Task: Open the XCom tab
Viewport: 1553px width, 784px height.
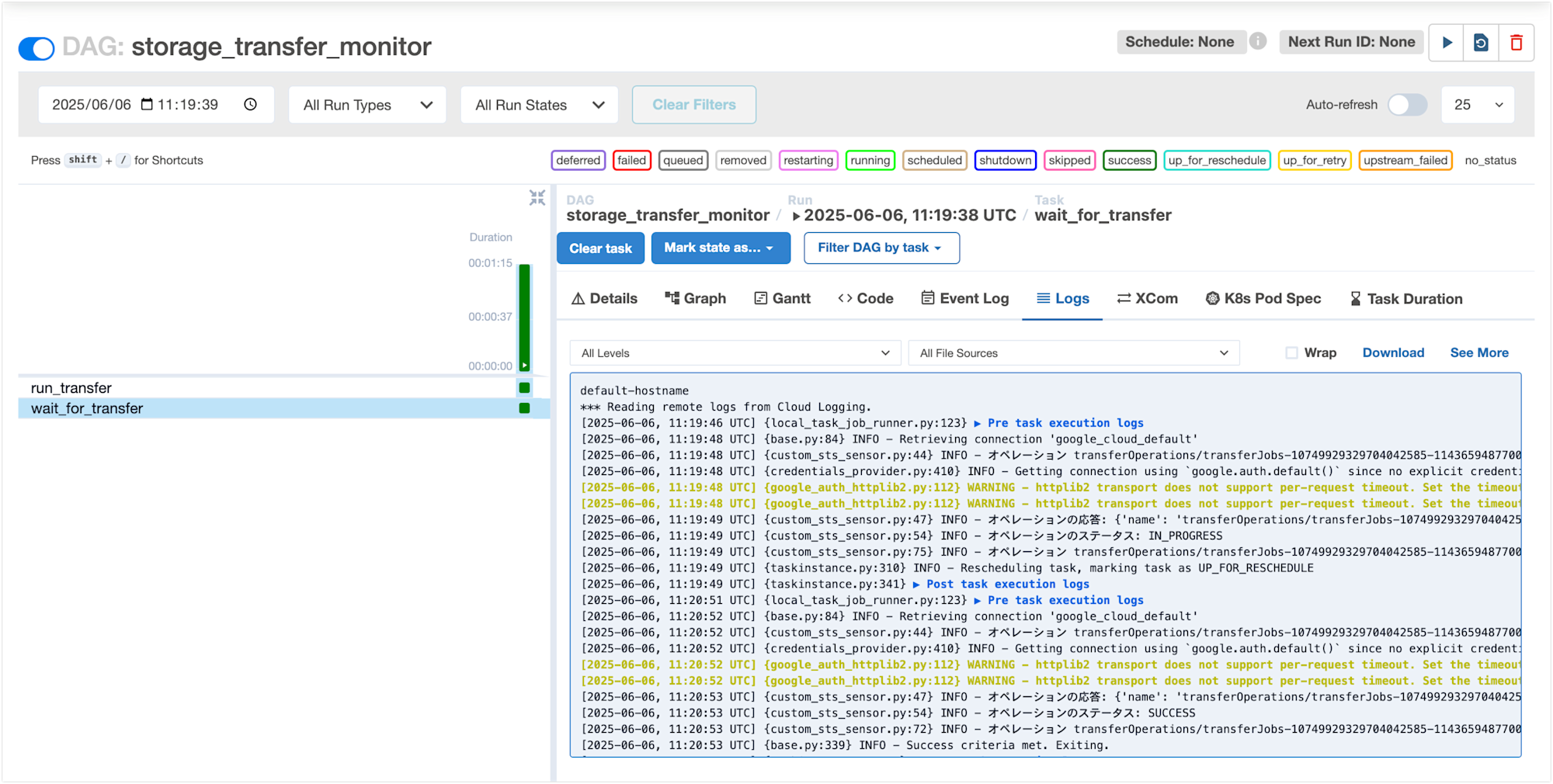Action: click(x=1147, y=299)
